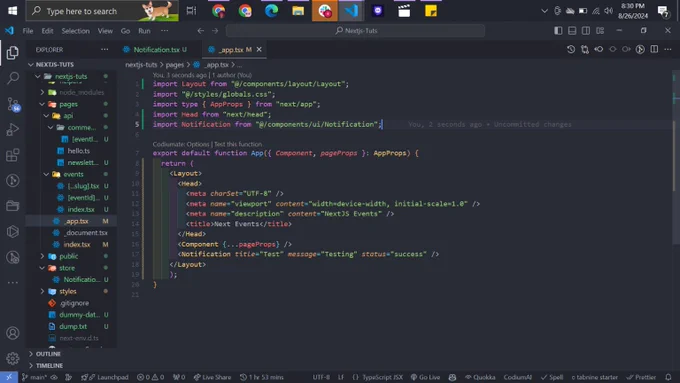This screenshot has width=680, height=383.
Task: Collapse the events folder
Action: [x=72, y=174]
